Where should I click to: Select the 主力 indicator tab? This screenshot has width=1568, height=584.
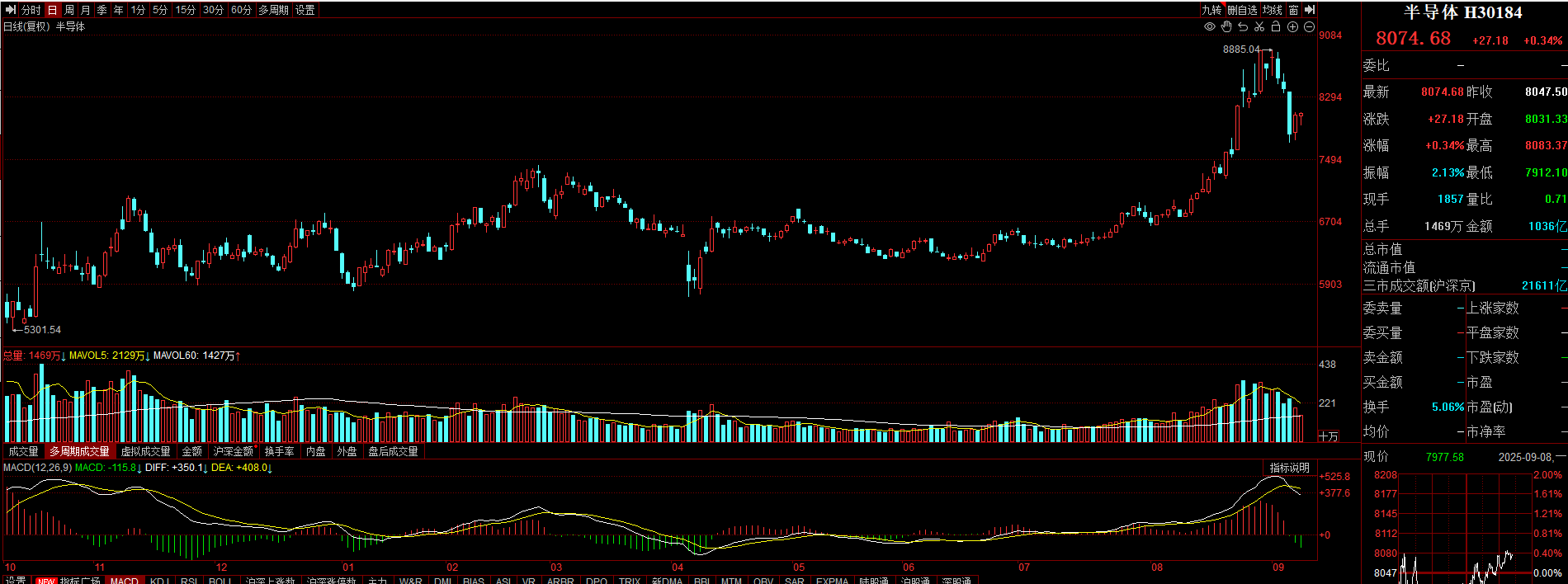(x=377, y=581)
